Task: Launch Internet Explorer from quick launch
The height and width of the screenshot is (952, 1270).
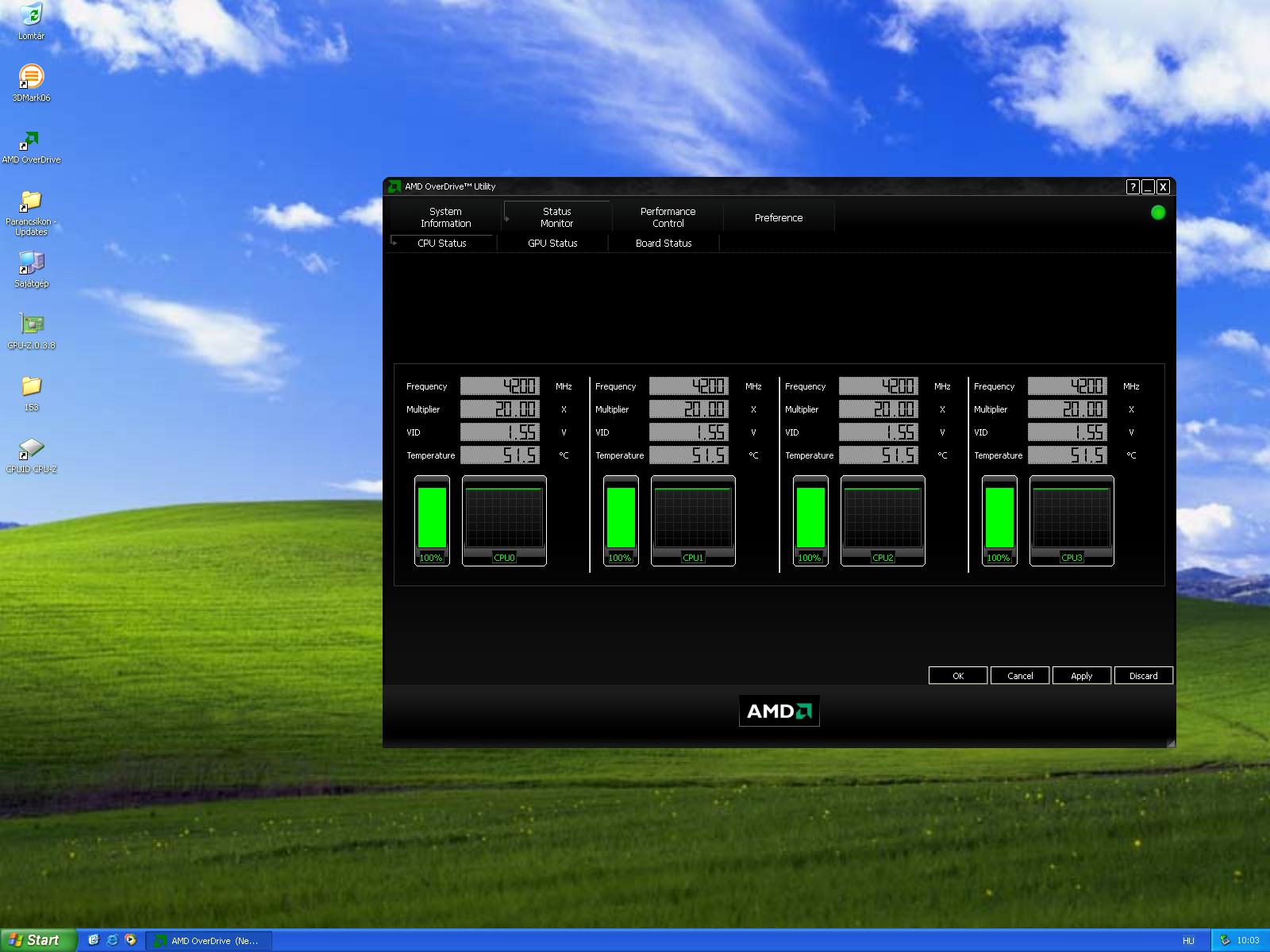Action: click(112, 940)
